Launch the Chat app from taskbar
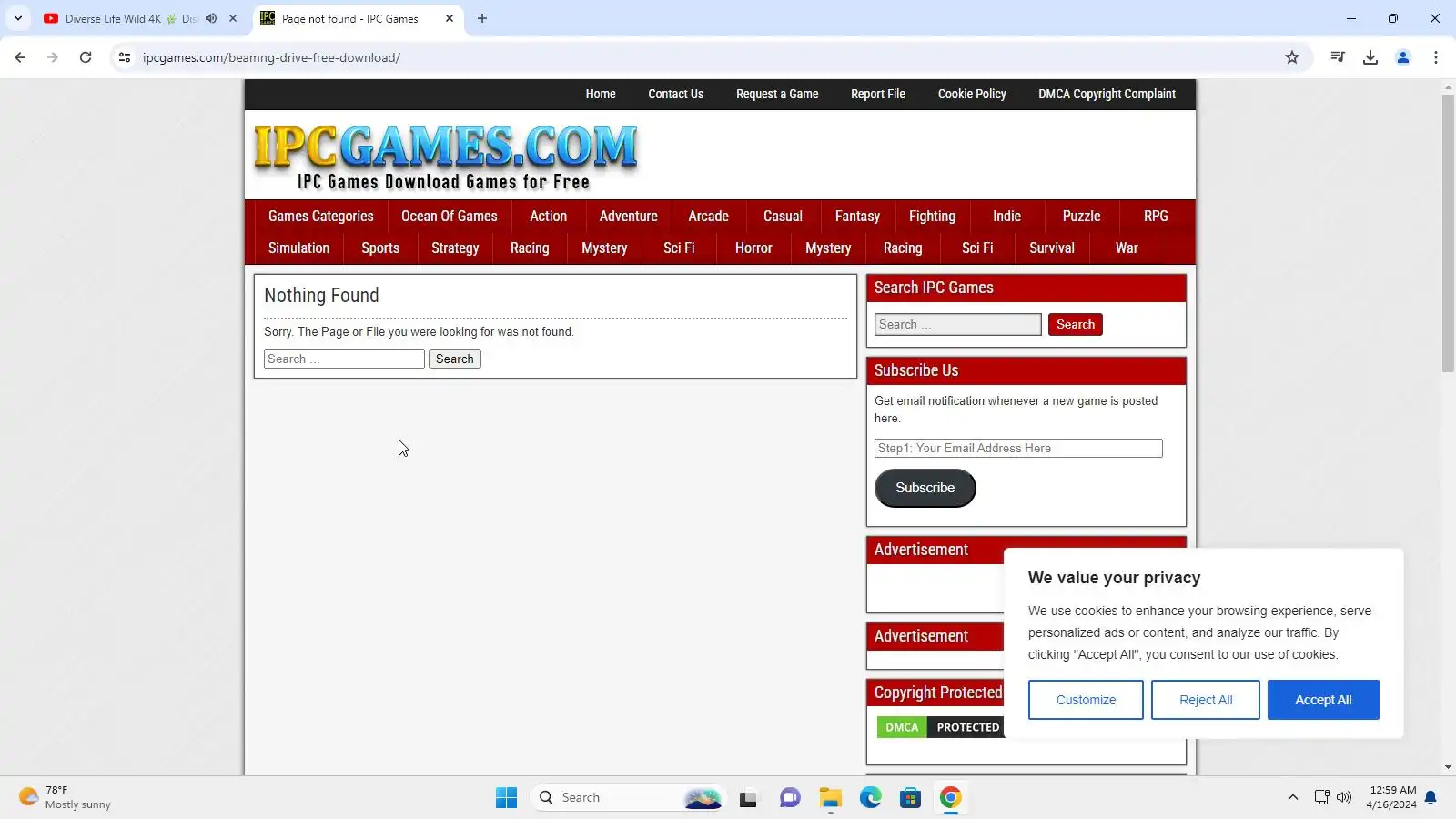The width and height of the screenshot is (1456, 819). coord(790,798)
